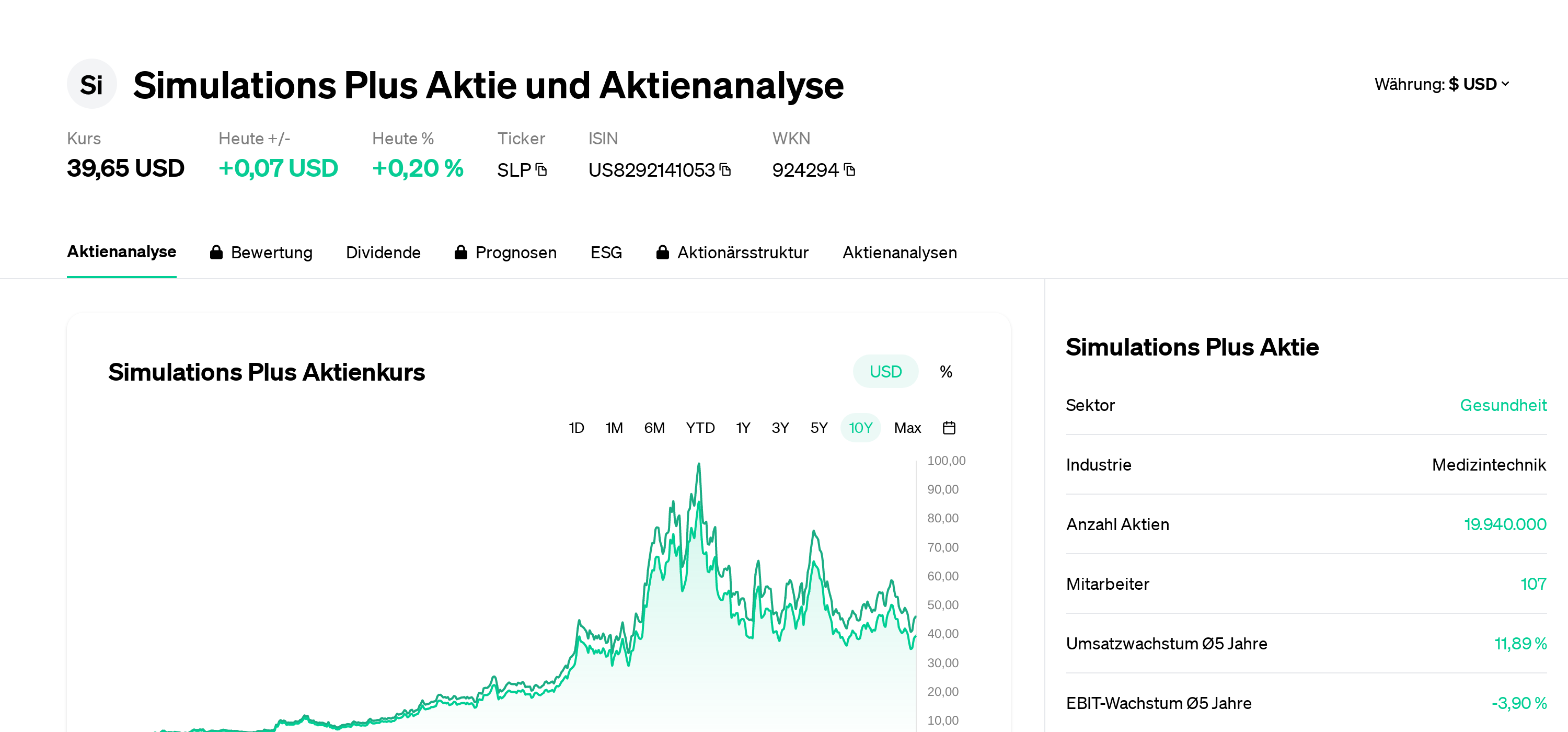Select the 5Y time range
The image size is (1568, 732).
tap(818, 428)
